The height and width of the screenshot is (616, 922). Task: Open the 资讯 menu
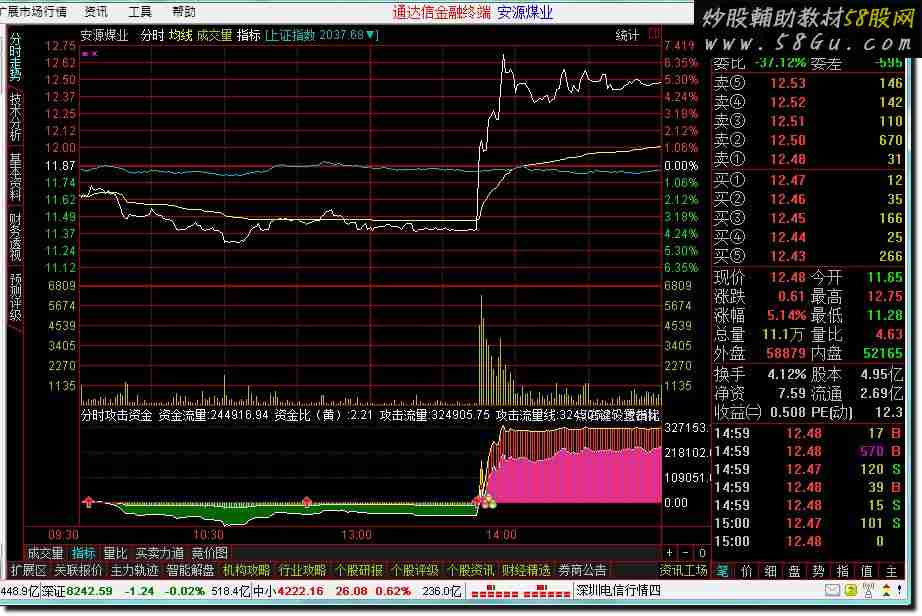[96, 11]
